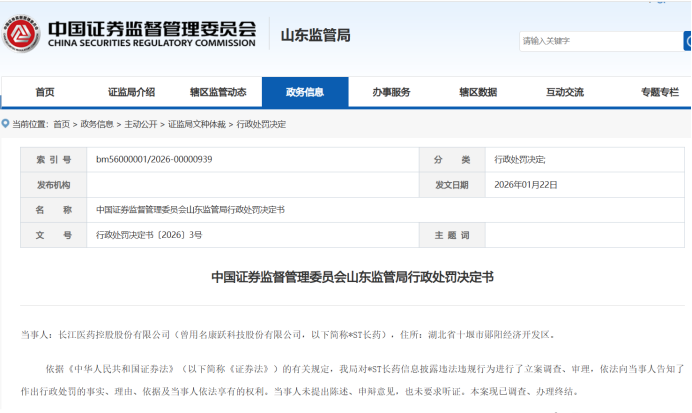
Task: Click the 发文日期 table label
Action: tap(452, 185)
